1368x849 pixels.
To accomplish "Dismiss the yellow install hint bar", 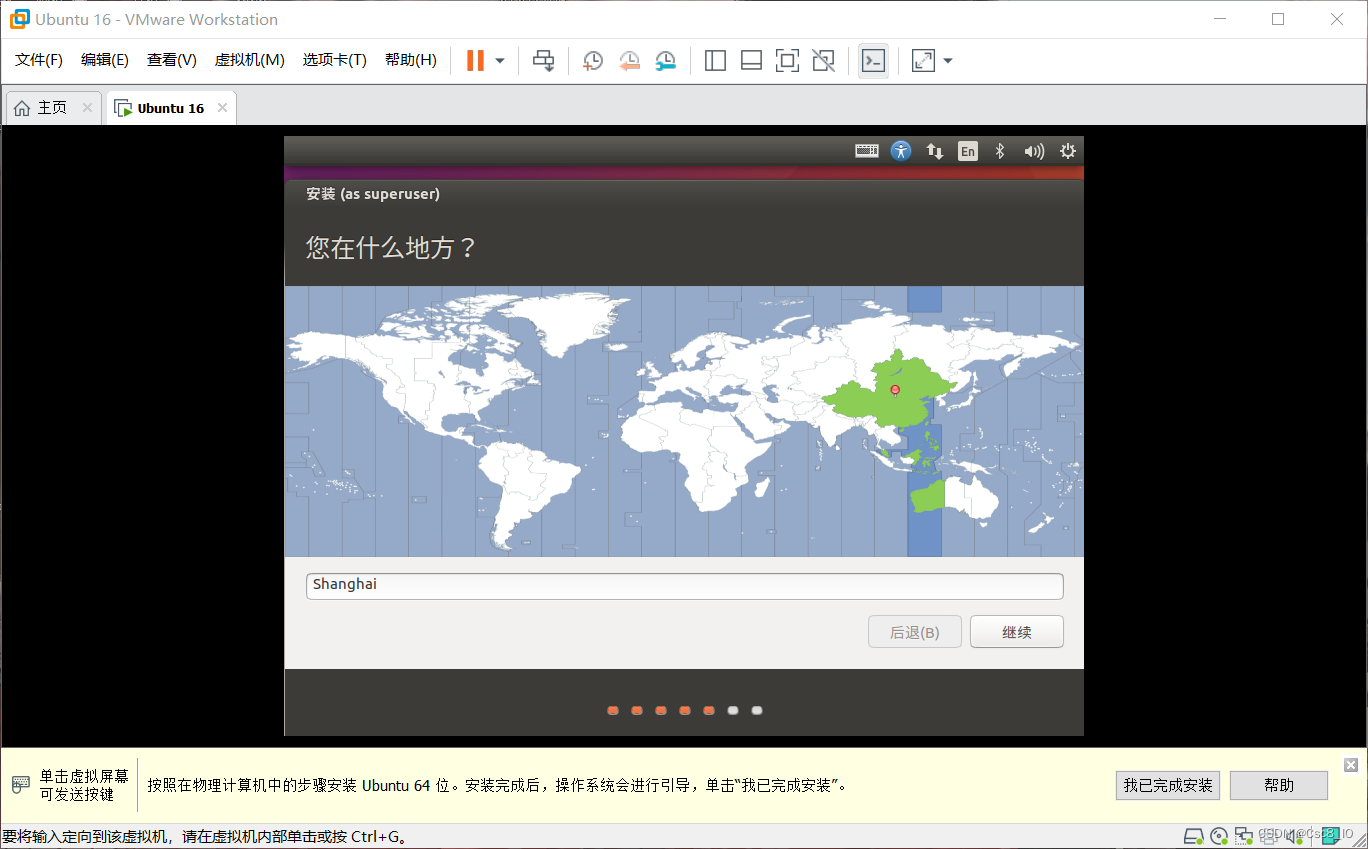I will [1351, 765].
